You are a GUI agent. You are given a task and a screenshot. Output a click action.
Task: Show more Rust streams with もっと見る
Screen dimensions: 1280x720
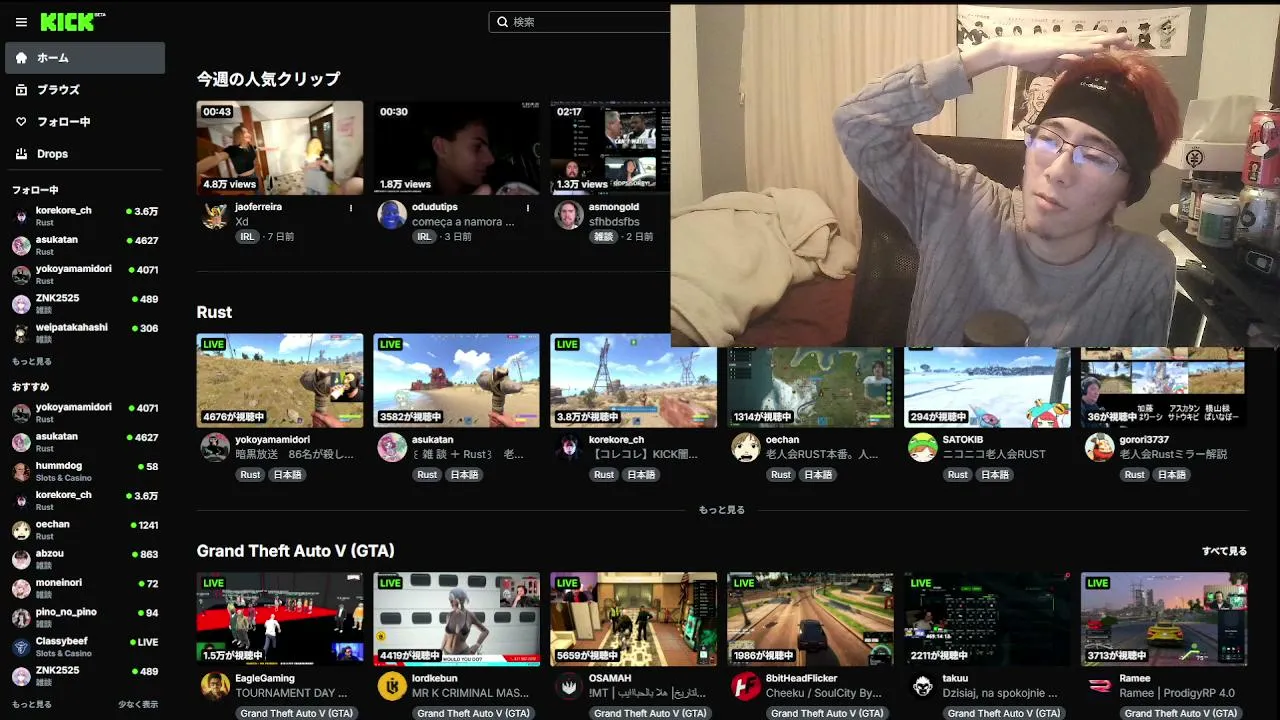[722, 510]
